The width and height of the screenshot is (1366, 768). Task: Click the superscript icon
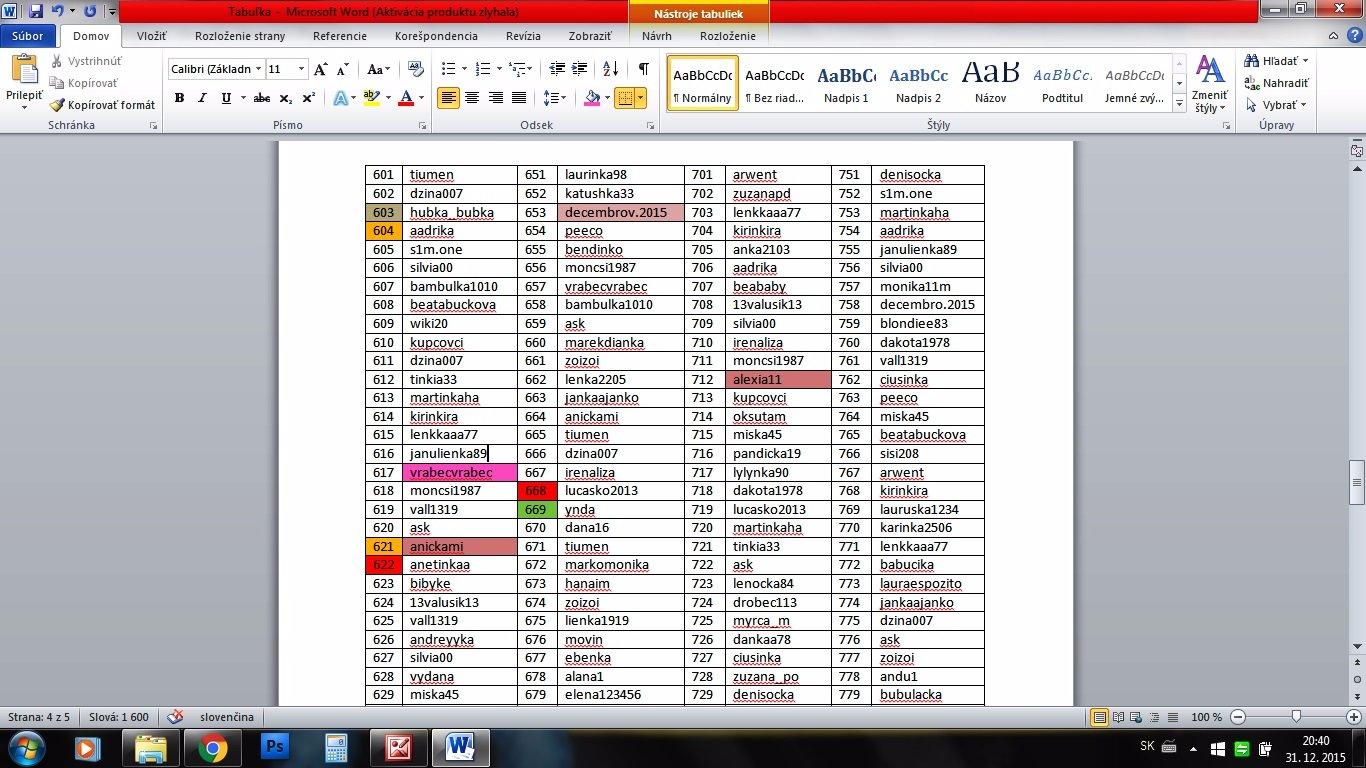pyautogui.click(x=309, y=98)
